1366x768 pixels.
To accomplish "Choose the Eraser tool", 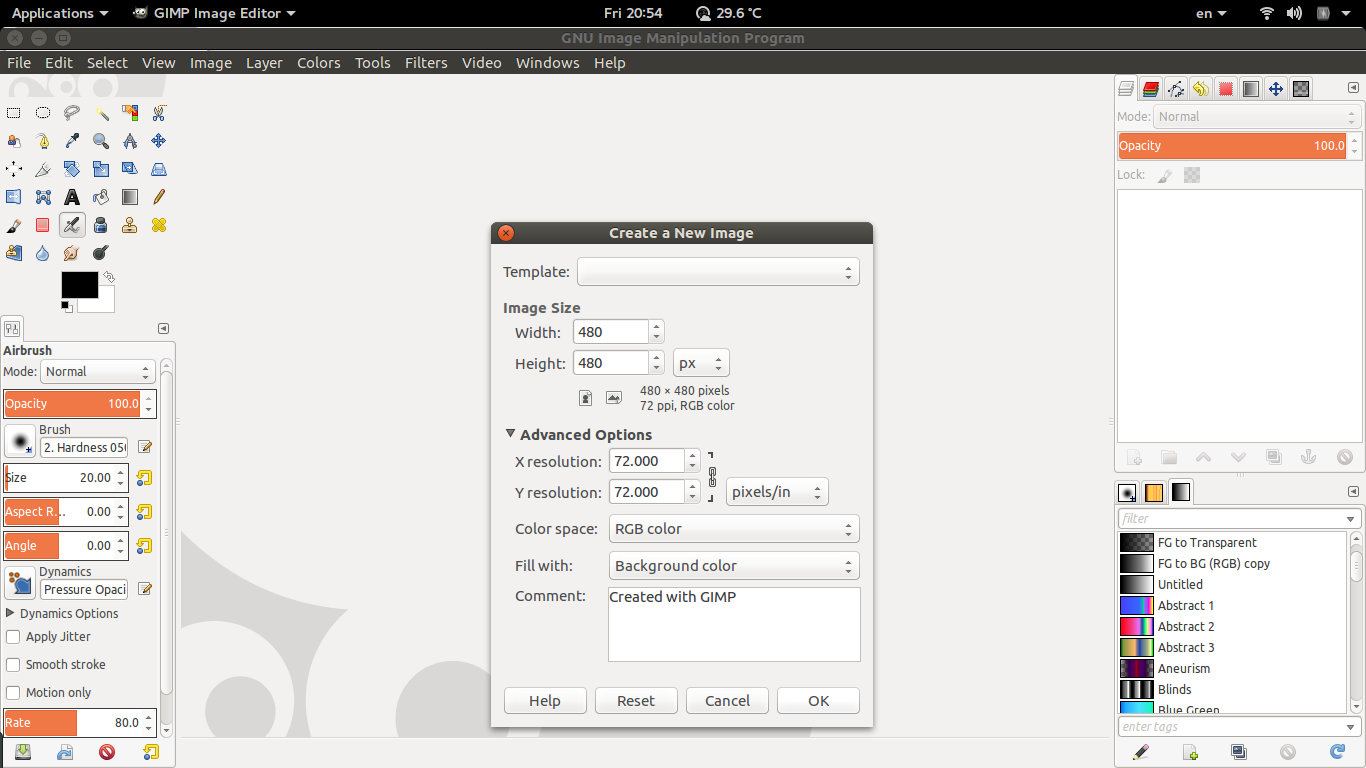I will (43, 225).
